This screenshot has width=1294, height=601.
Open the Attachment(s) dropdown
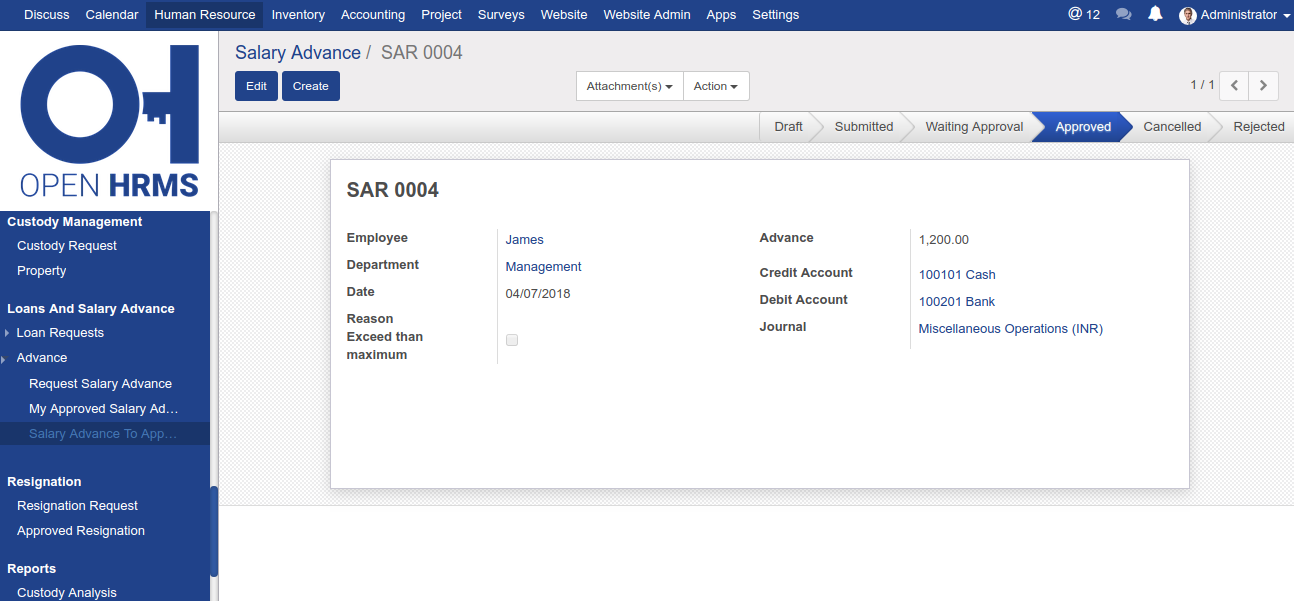pyautogui.click(x=629, y=86)
